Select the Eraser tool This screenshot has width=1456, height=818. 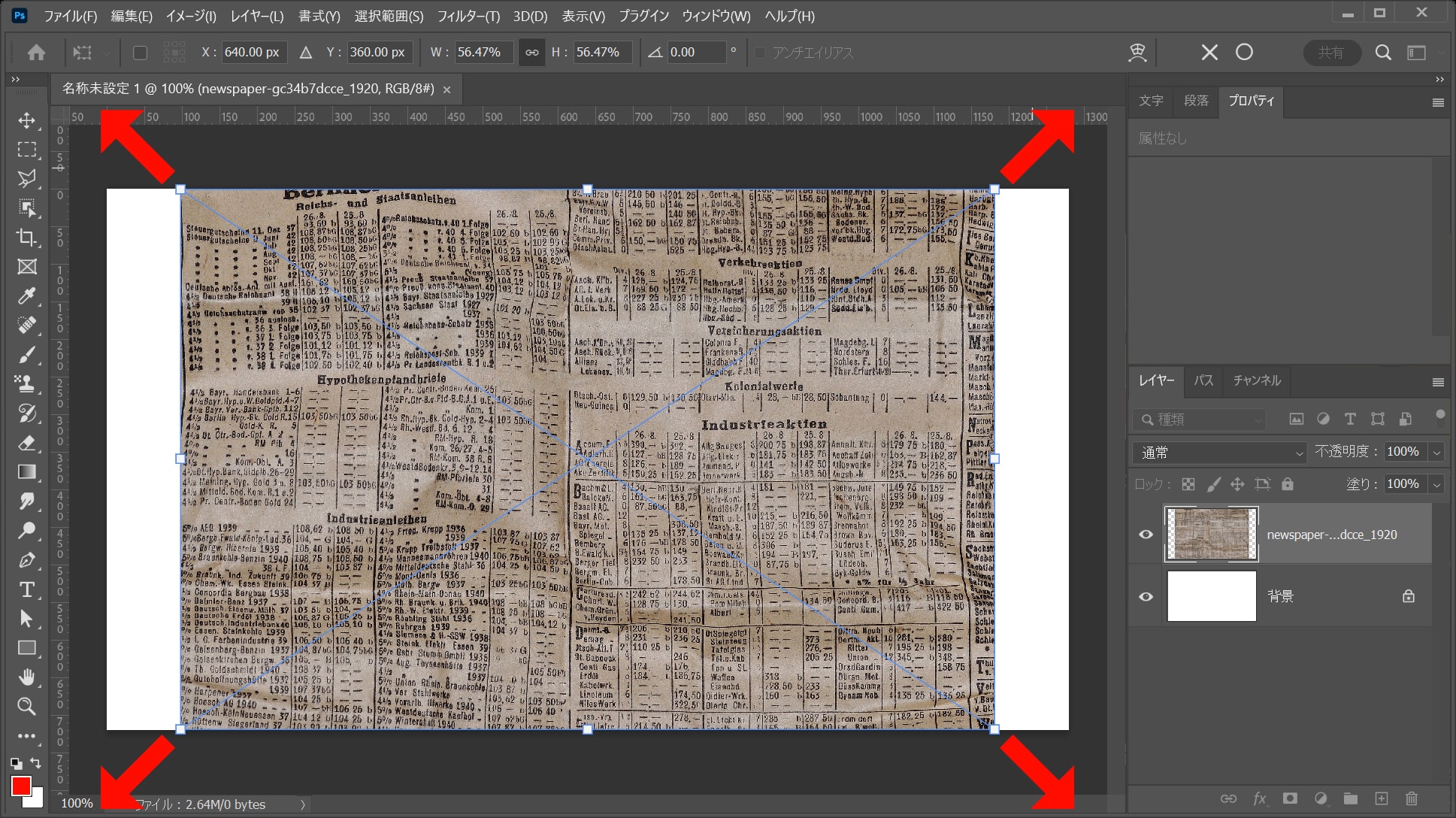(27, 443)
